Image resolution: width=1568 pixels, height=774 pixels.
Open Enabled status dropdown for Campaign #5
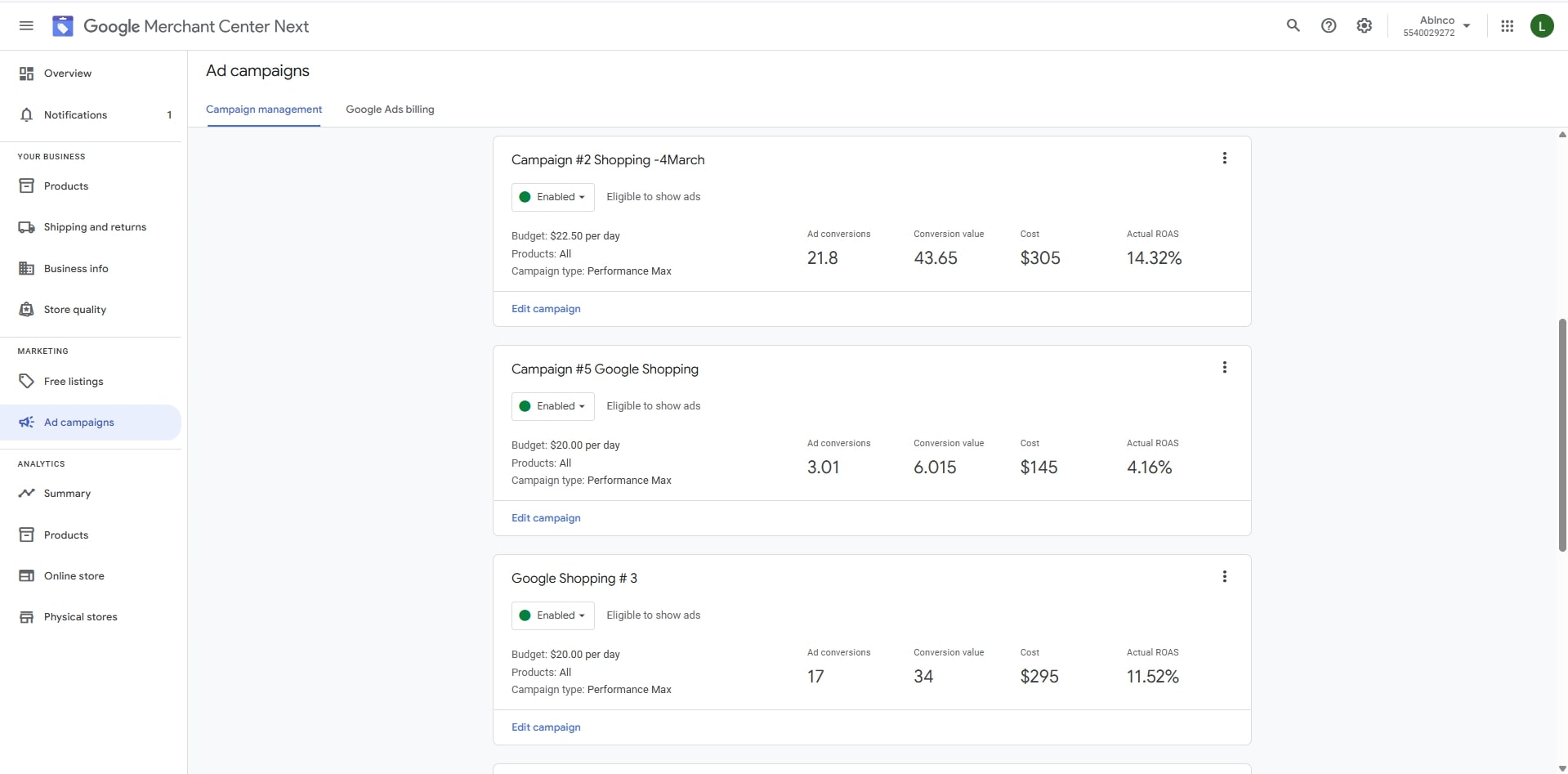pos(553,406)
